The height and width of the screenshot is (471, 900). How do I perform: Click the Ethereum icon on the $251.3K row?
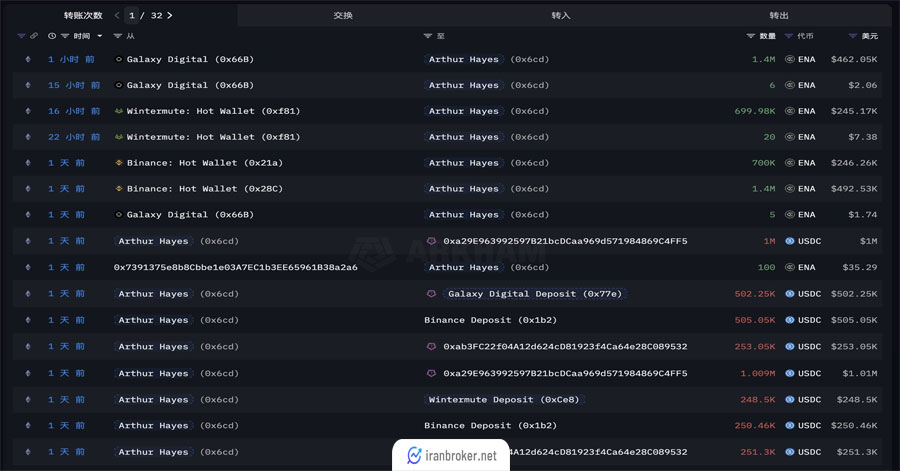click(x=28, y=451)
